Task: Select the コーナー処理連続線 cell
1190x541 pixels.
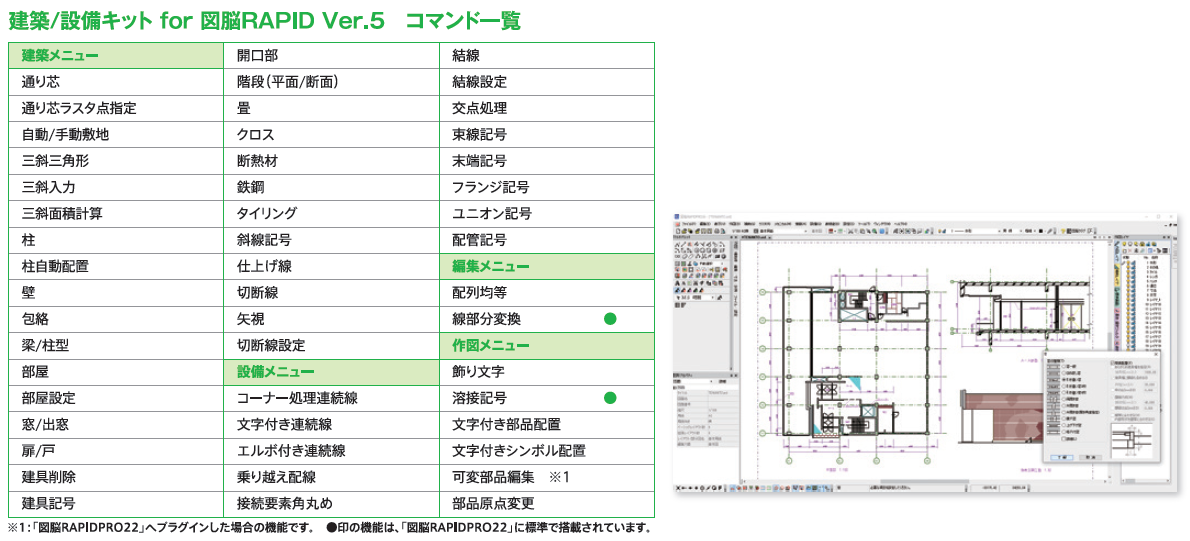Action: (331, 398)
